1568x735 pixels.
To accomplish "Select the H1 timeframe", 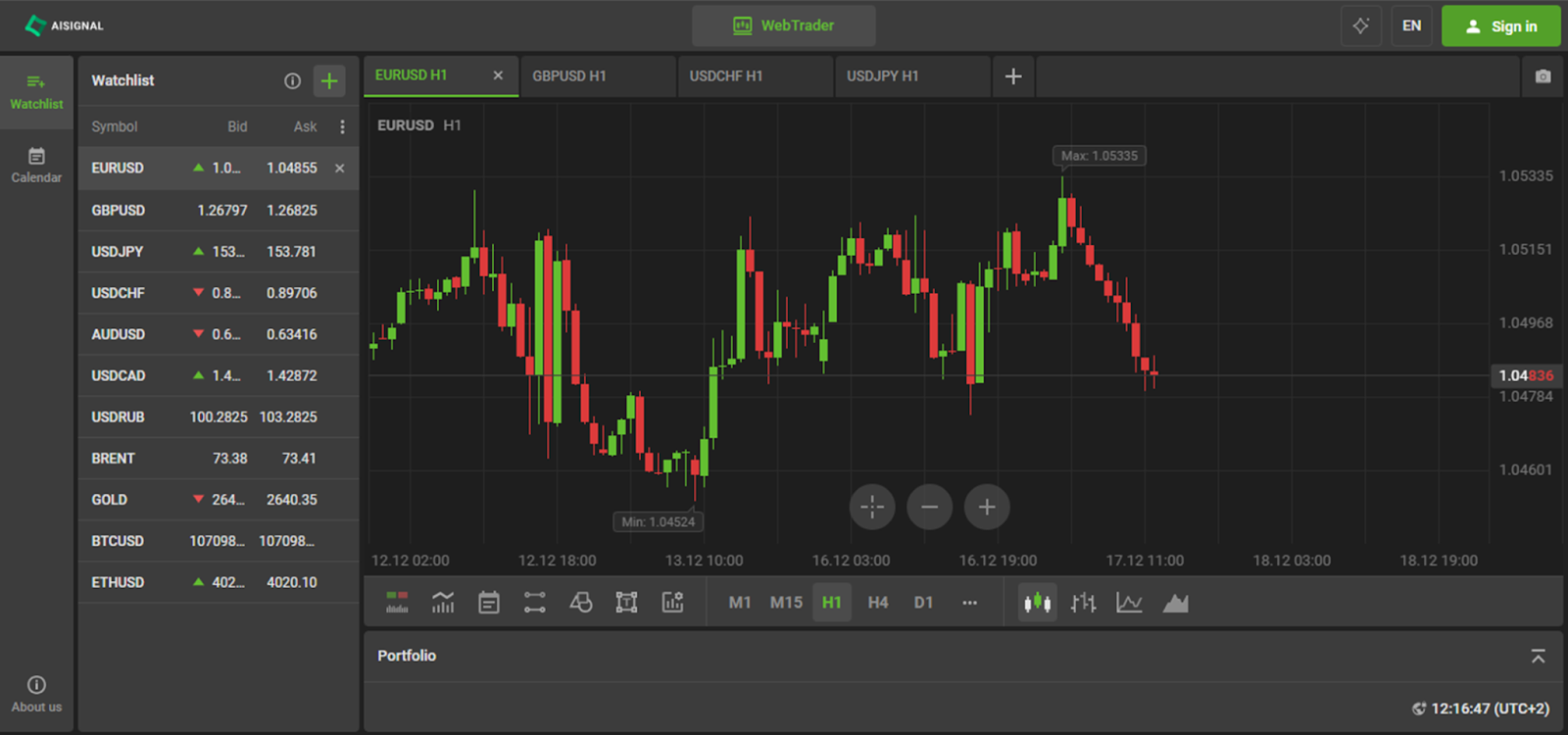I will (x=832, y=603).
